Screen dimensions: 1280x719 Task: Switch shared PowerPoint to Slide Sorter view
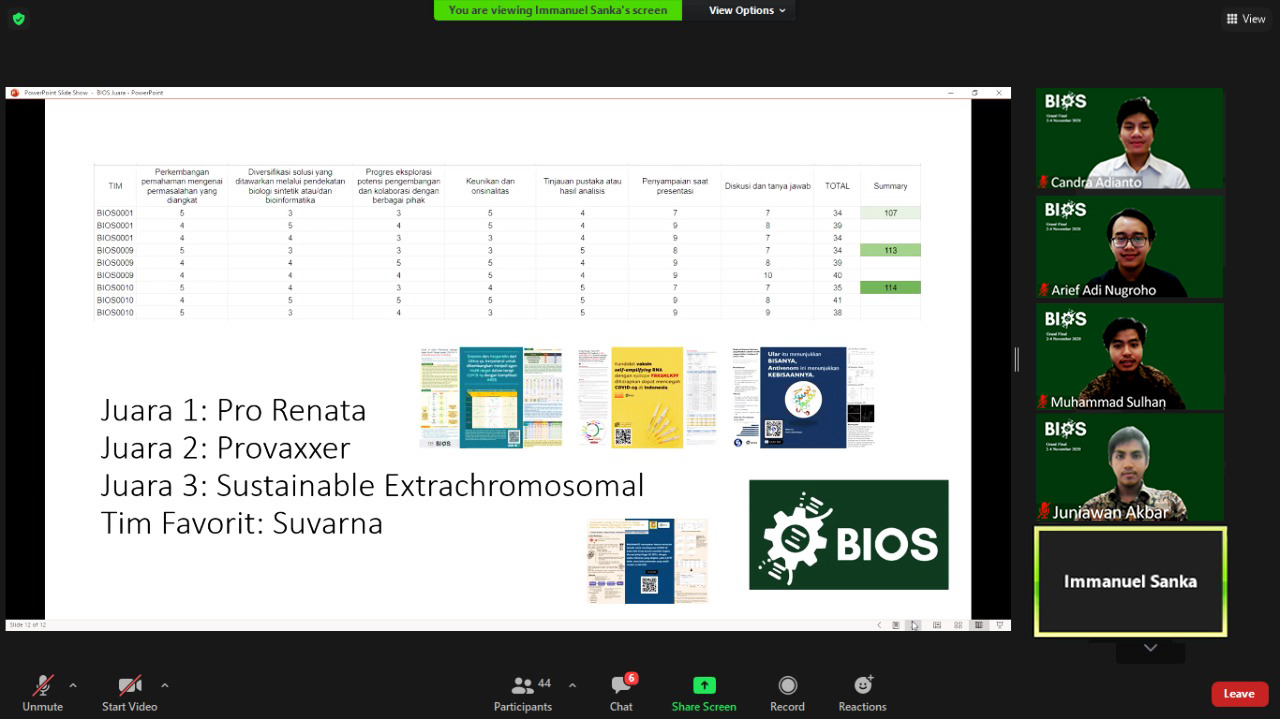point(958,625)
